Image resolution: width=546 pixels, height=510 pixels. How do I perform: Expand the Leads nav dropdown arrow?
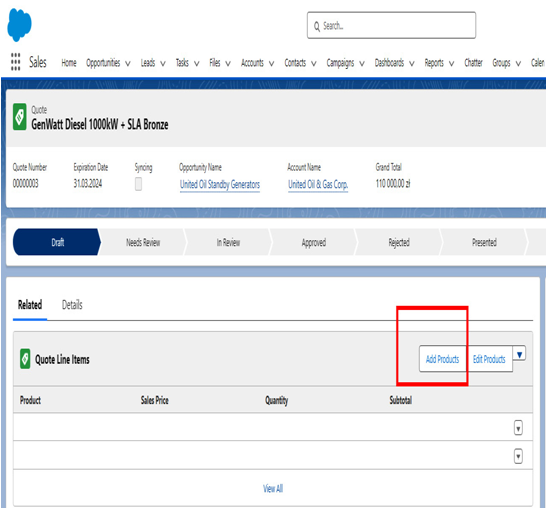tap(163, 64)
